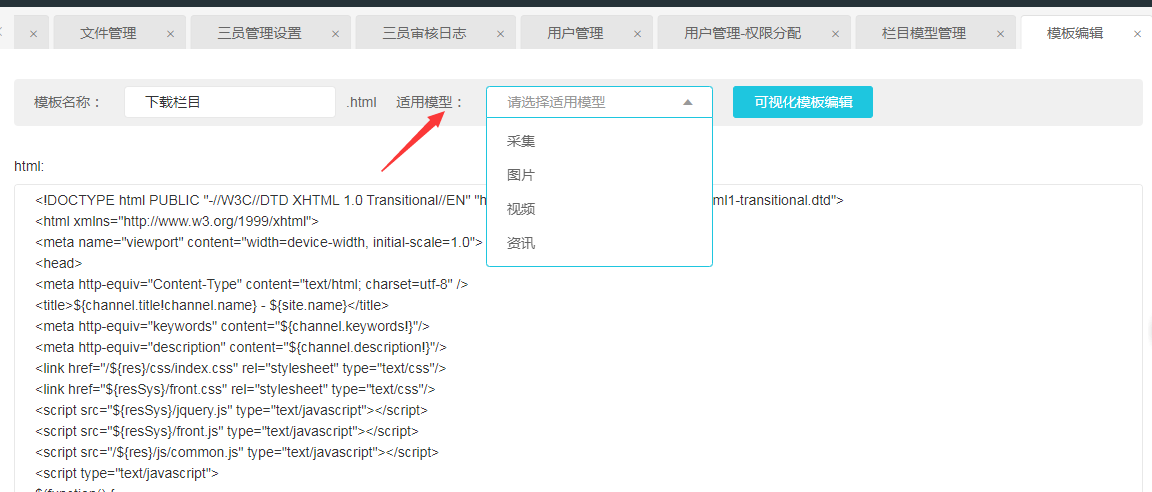This screenshot has height=492, width=1152.
Task: Click the 请选择适用模型 combo box
Action: point(600,102)
